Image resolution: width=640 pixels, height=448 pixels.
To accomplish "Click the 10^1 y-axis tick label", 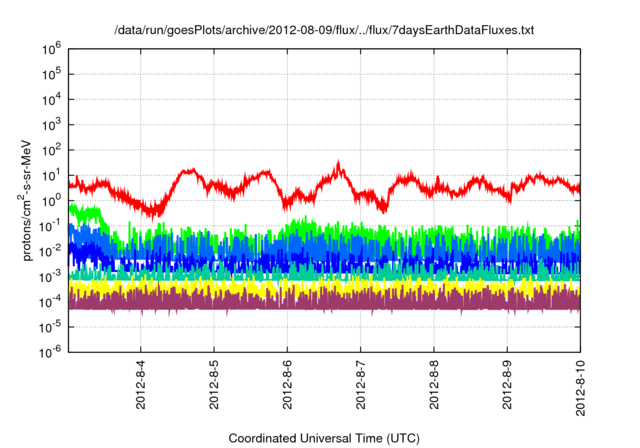I will click(x=52, y=175).
